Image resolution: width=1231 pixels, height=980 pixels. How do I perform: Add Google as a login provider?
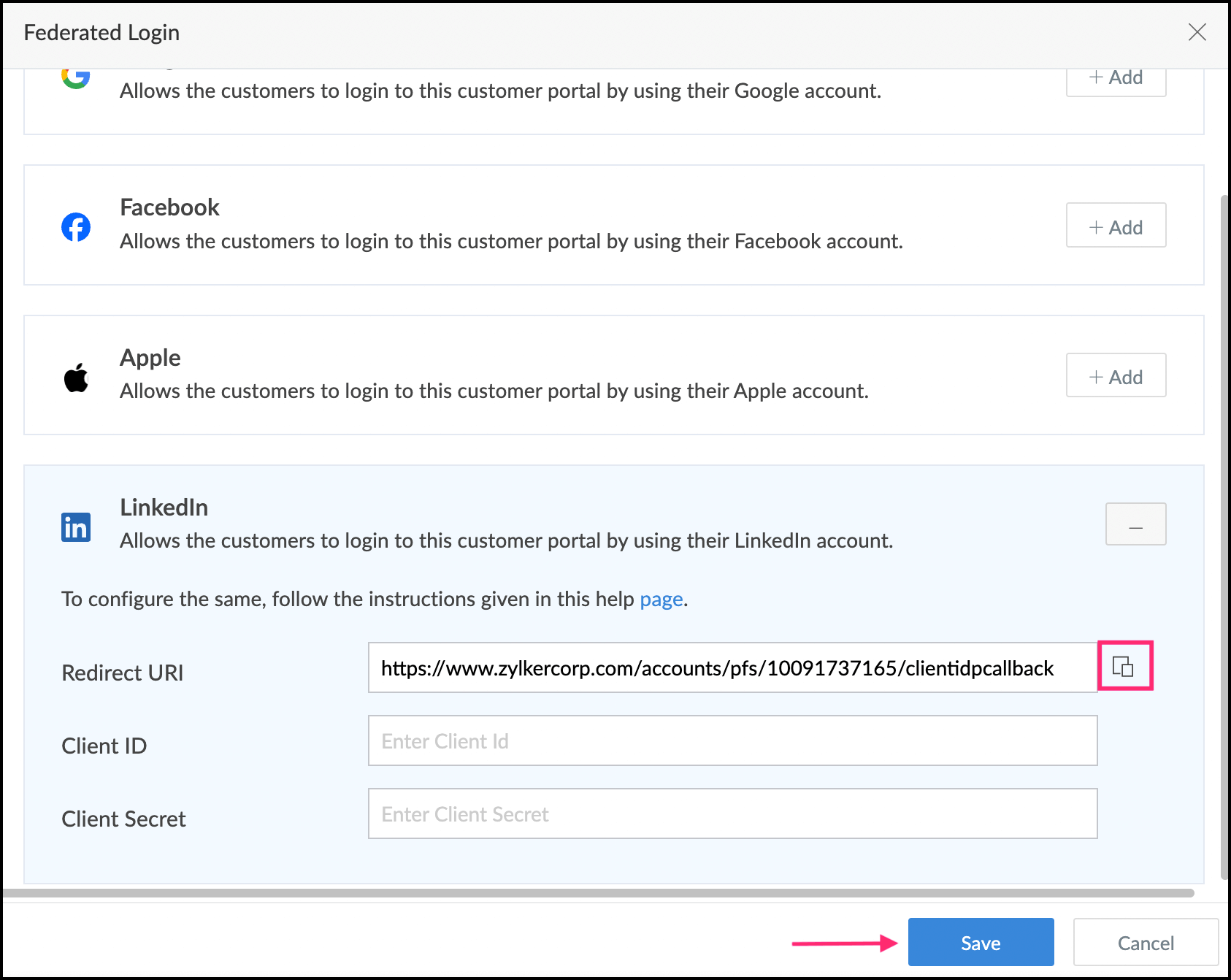pos(1116,79)
